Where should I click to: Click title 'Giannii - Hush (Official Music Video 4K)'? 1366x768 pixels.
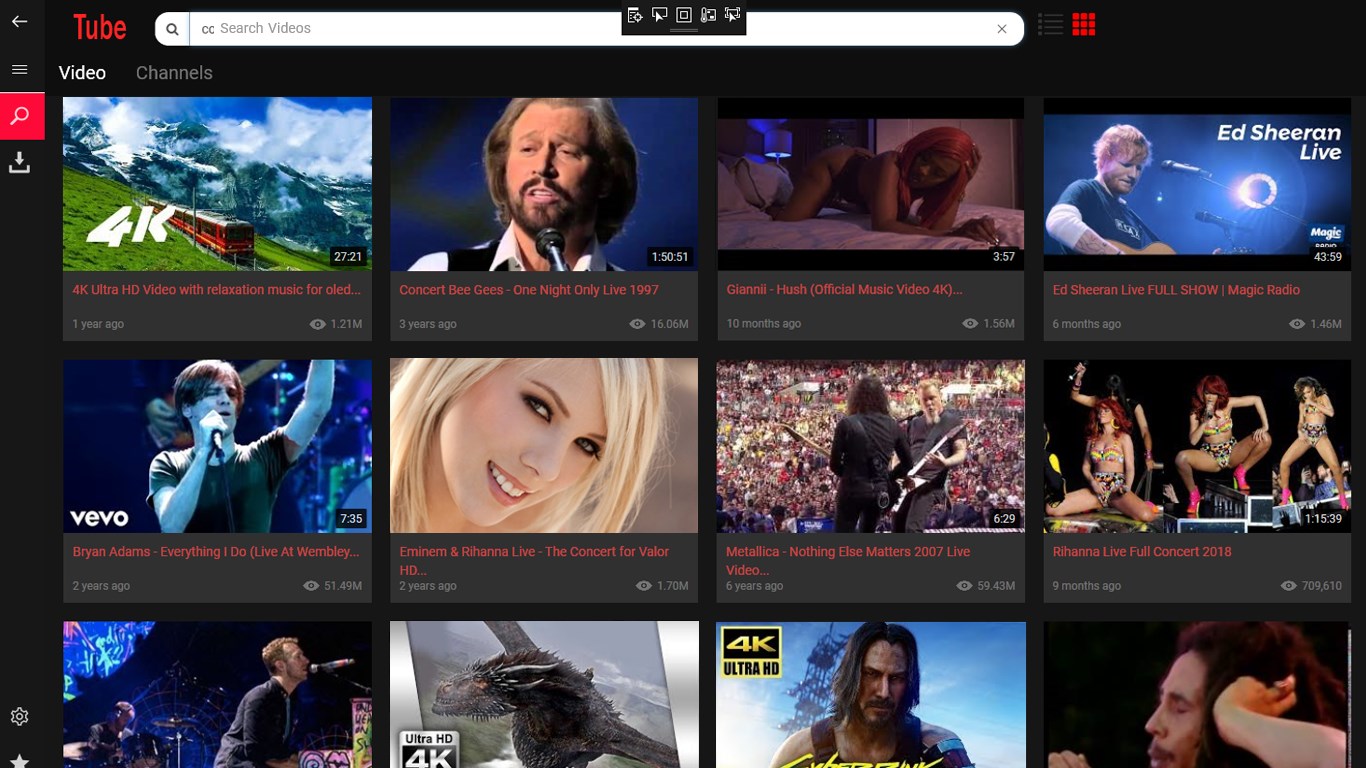(x=844, y=290)
